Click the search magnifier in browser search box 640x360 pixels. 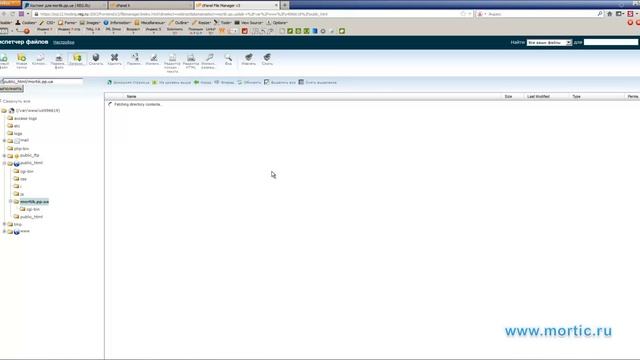600,14
